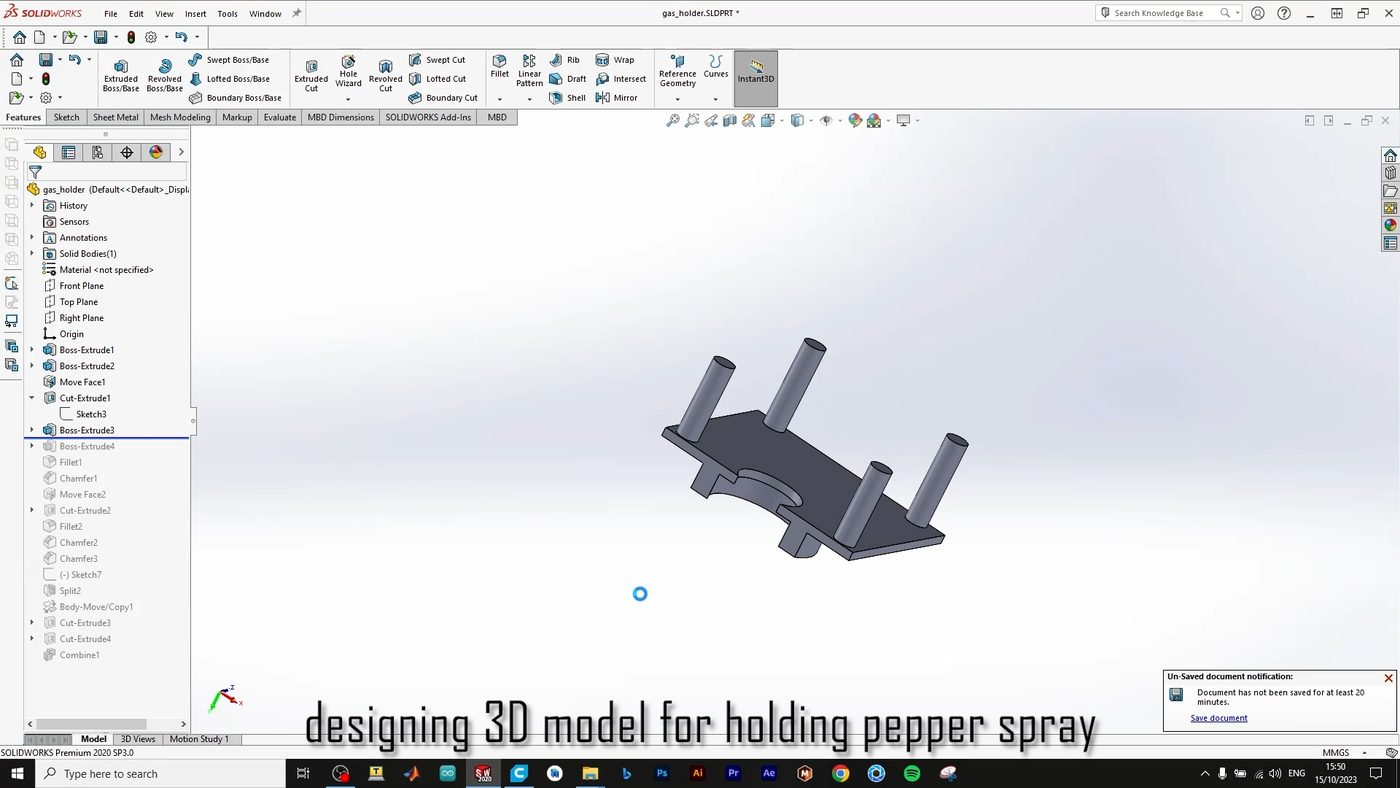
Task: Click the Save document link
Action: click(x=1219, y=718)
